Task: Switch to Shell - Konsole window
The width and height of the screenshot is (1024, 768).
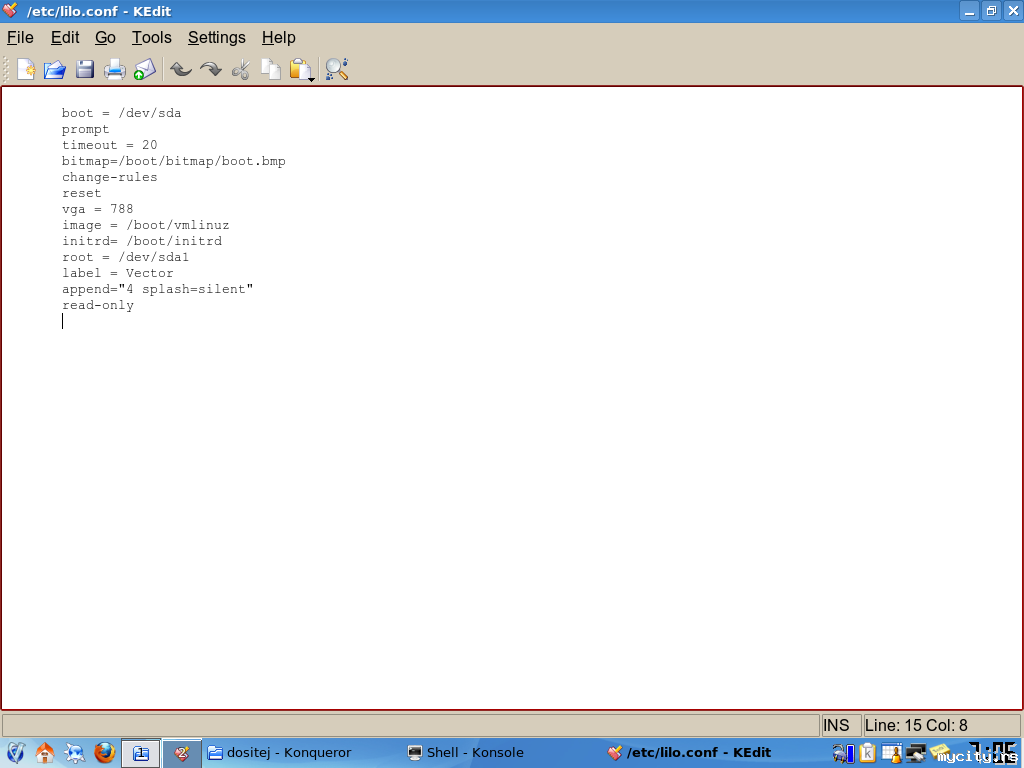Action: [466, 753]
